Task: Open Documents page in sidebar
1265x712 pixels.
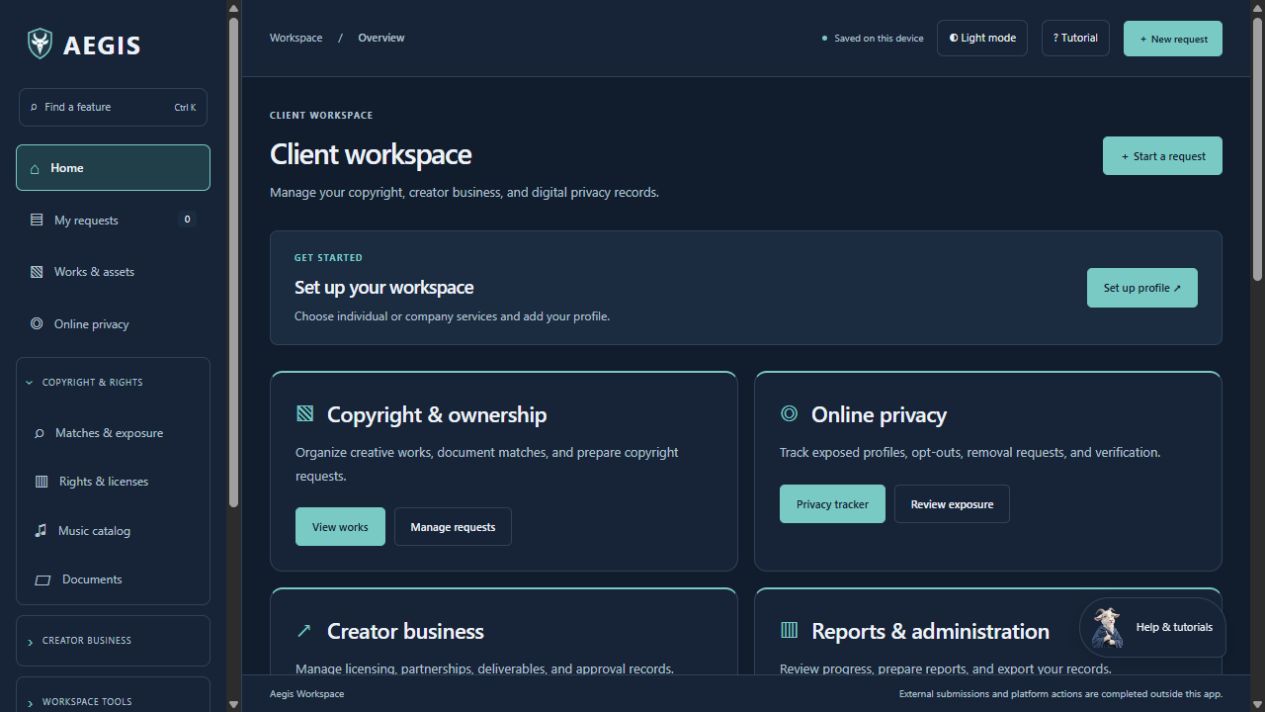Action: 113,580
